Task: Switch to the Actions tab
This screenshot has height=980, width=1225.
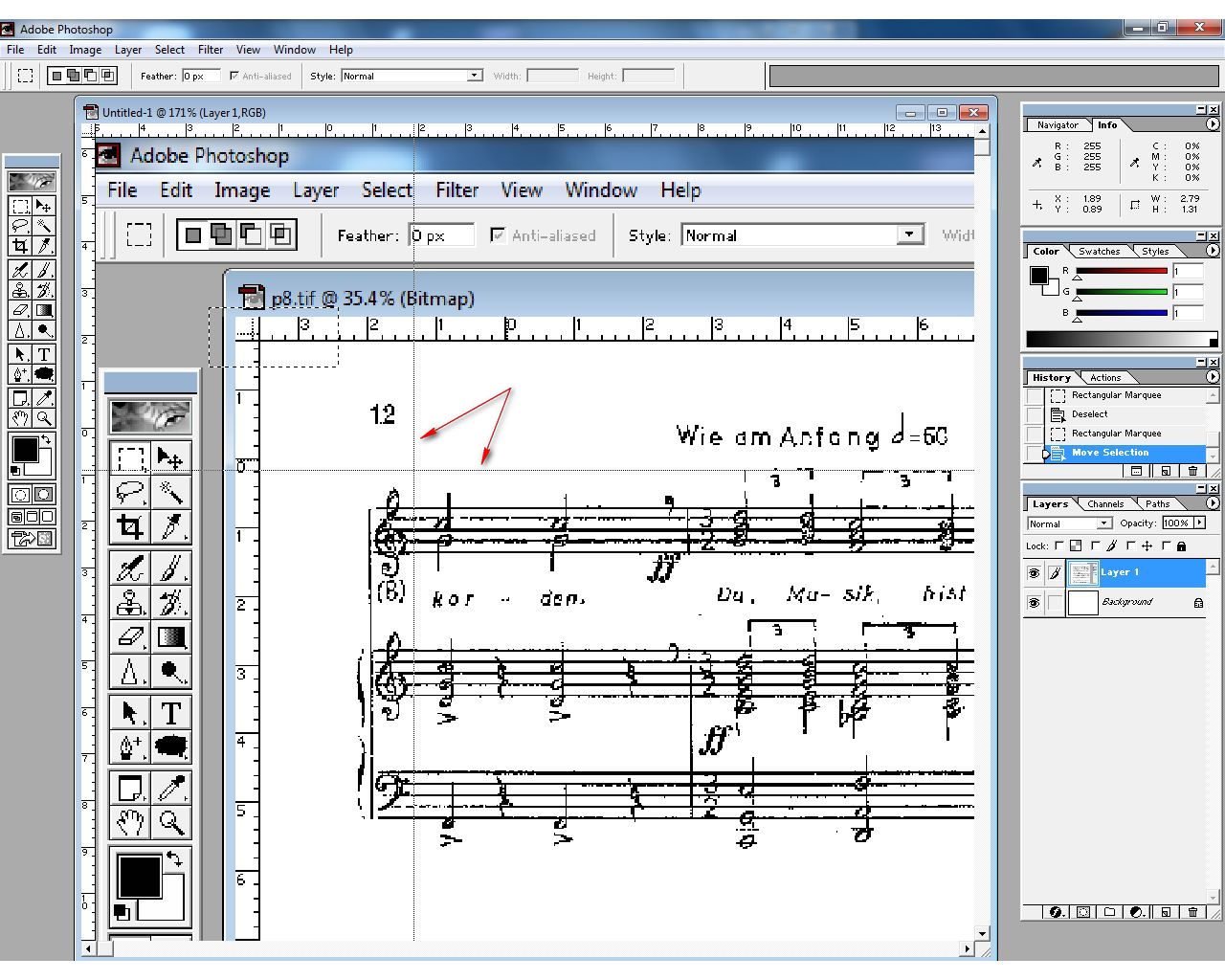Action: point(1104,378)
